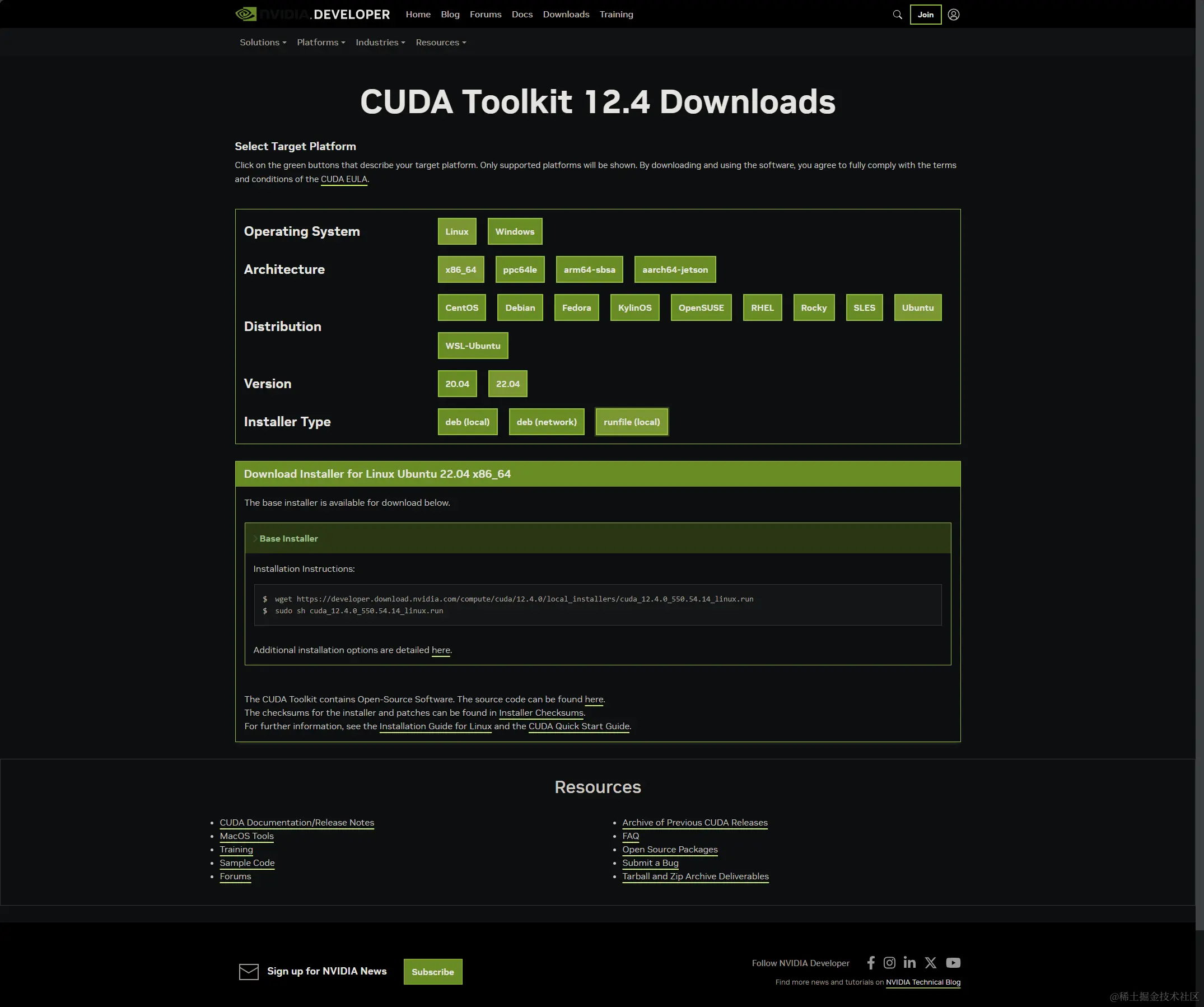Open the CUDA EULA link
The width and height of the screenshot is (1204, 1007).
(x=343, y=179)
